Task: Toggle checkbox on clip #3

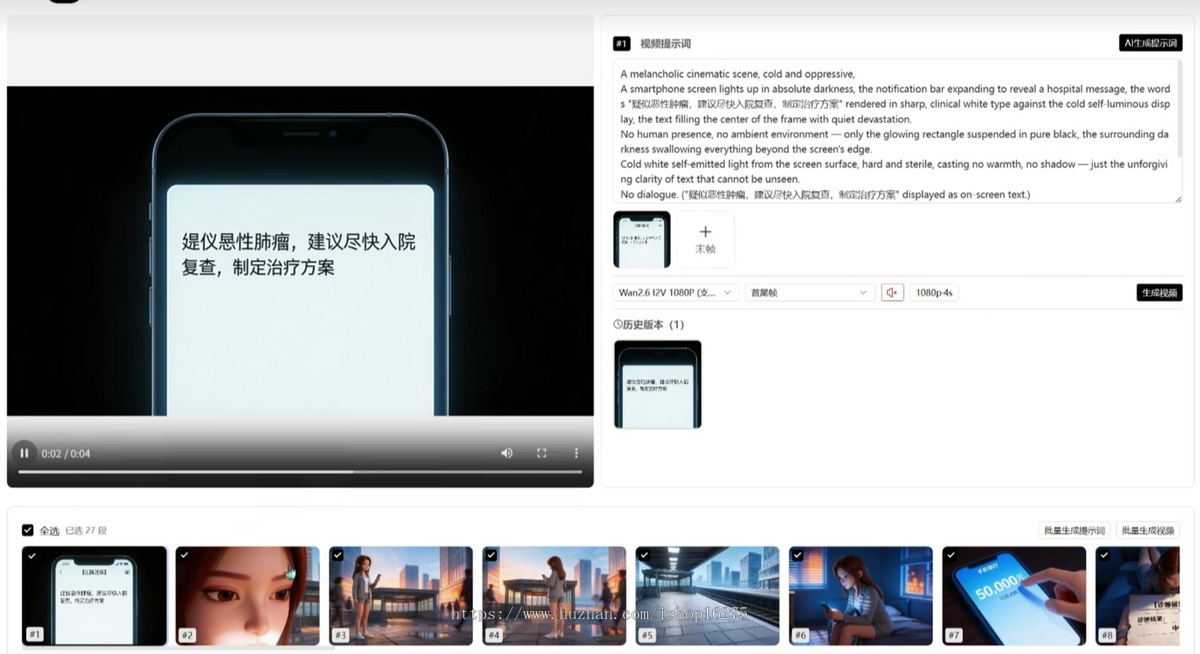Action: 338,555
